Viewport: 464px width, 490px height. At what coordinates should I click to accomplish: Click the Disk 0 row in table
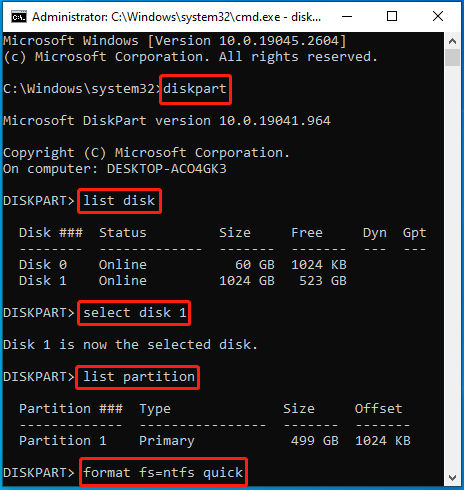tap(183, 265)
